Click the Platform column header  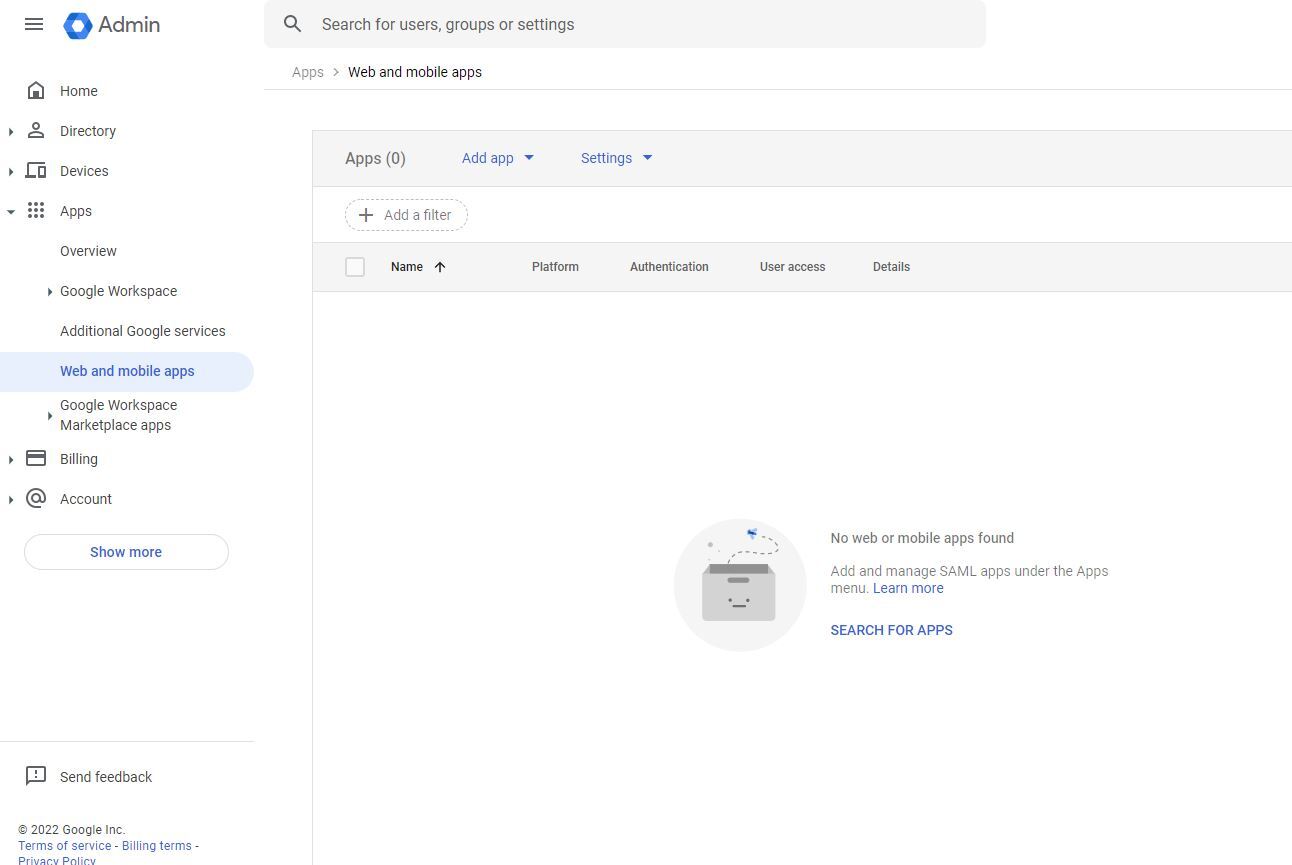tap(555, 267)
